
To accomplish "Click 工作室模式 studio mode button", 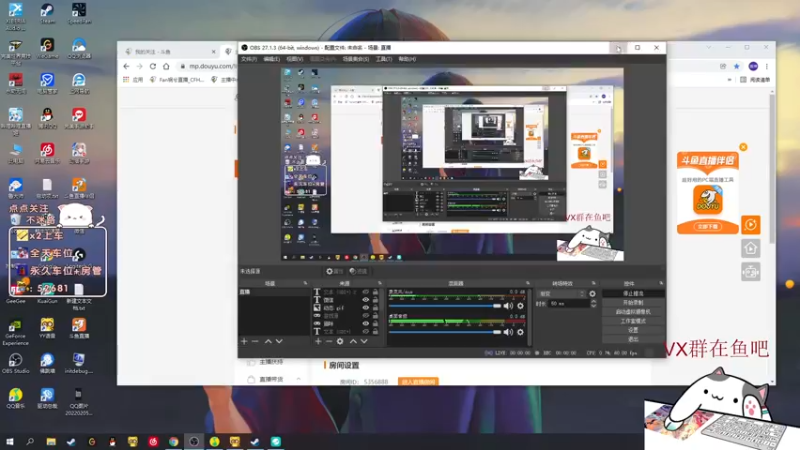I will click(633, 321).
